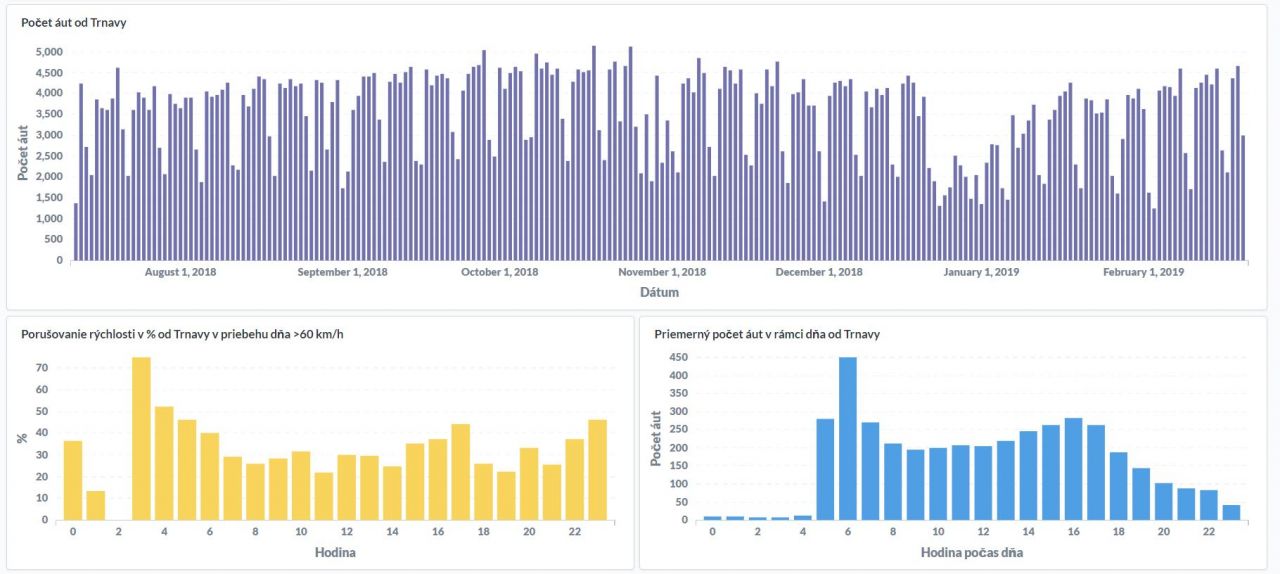The width and height of the screenshot is (1280, 574).
Task: Select the "January 1, 2019" date tick
Action: point(981,272)
